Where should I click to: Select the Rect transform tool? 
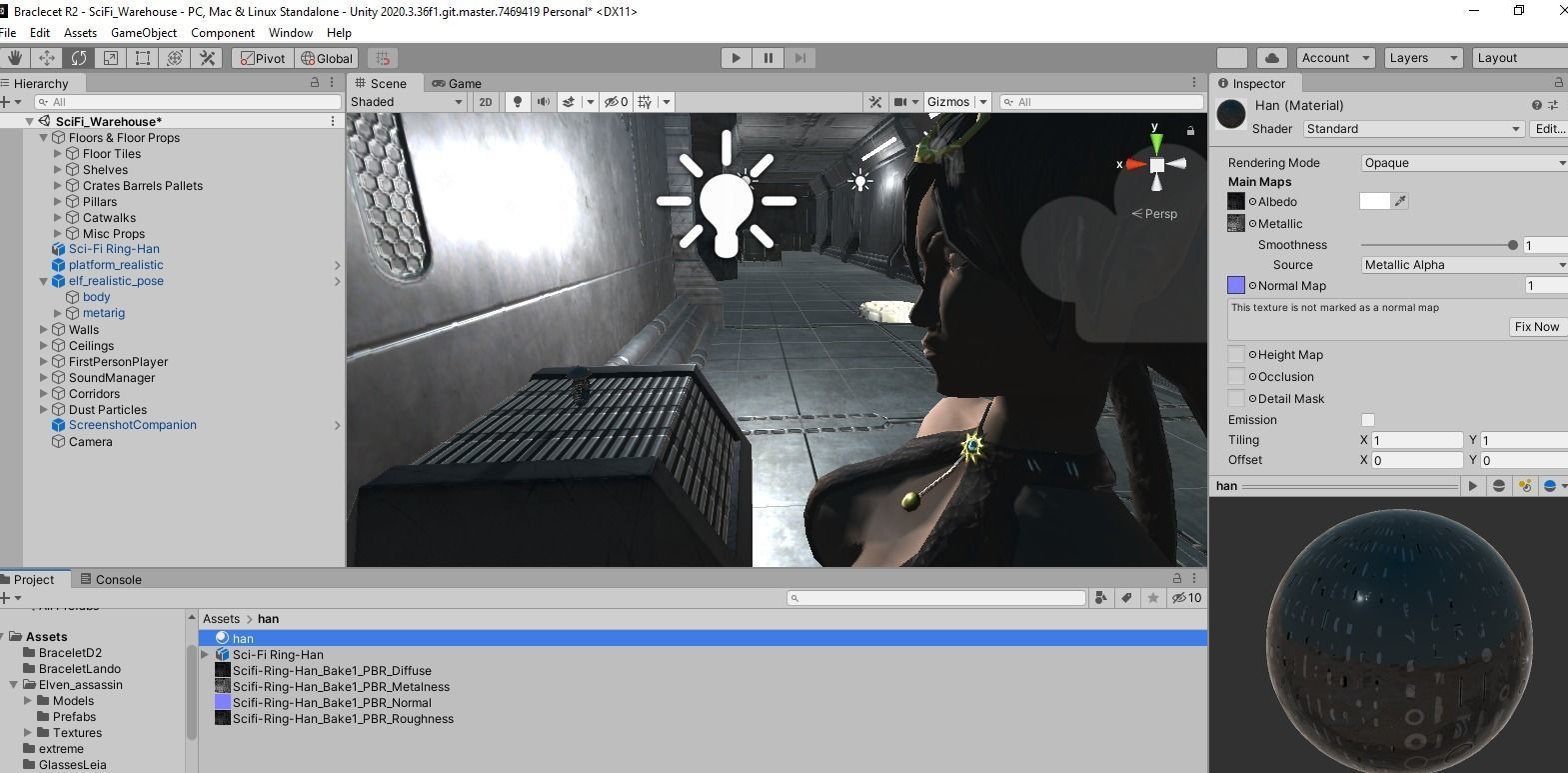[143, 58]
